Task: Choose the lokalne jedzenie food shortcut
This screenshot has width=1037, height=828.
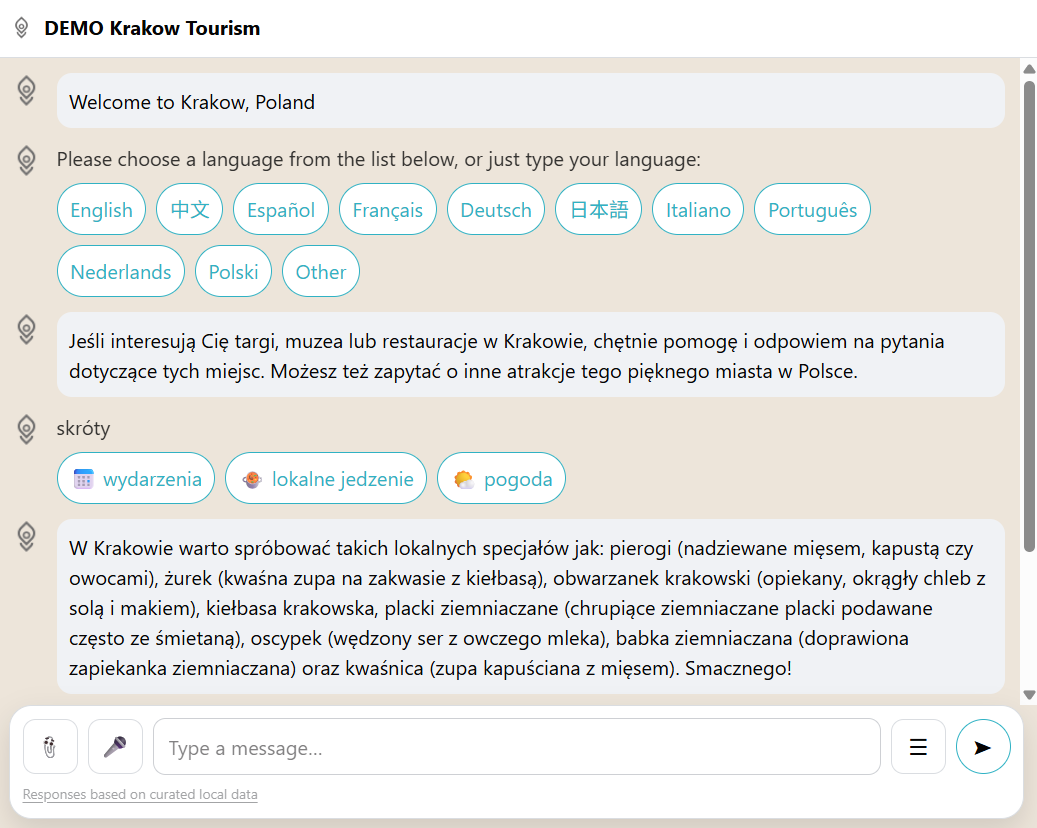Action: 326,479
